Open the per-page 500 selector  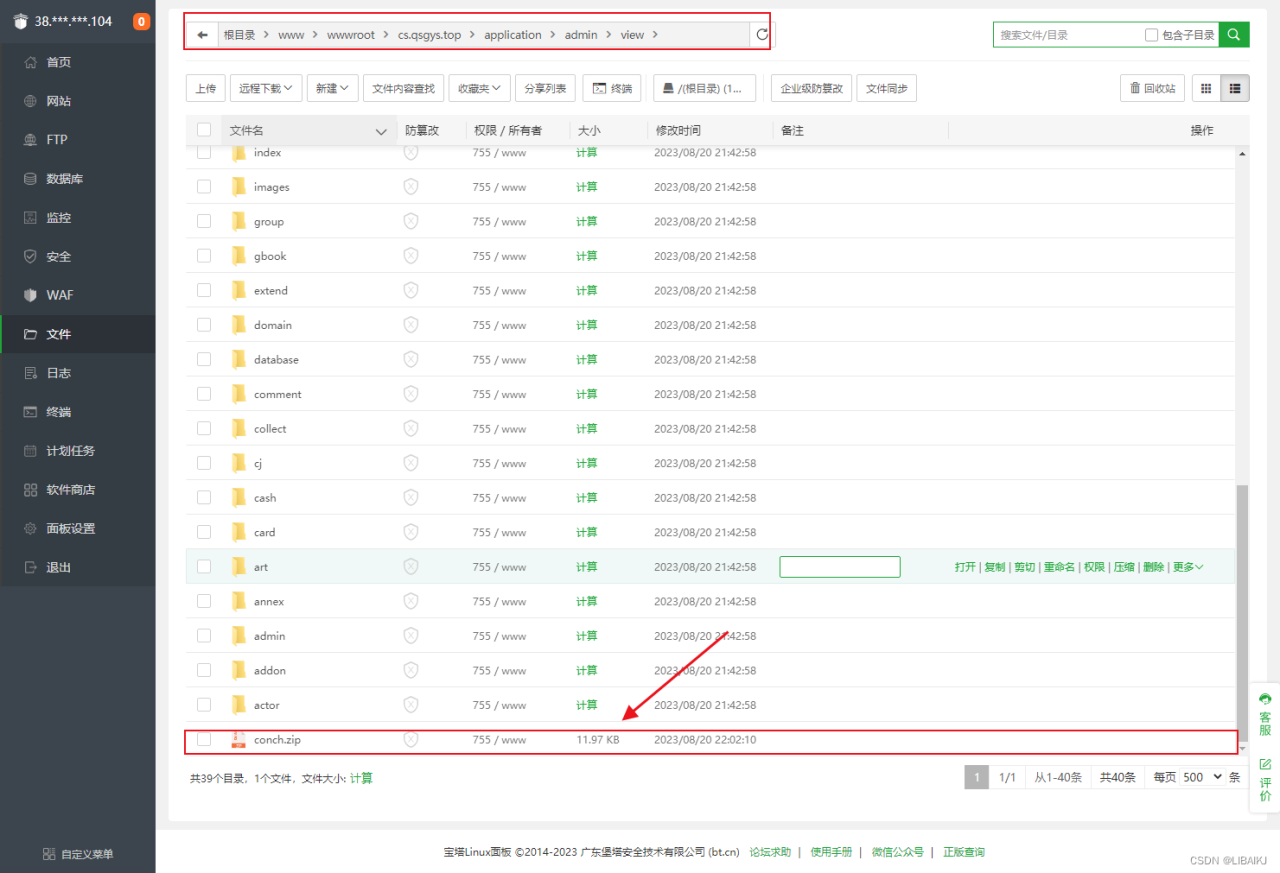pyautogui.click(x=1202, y=777)
